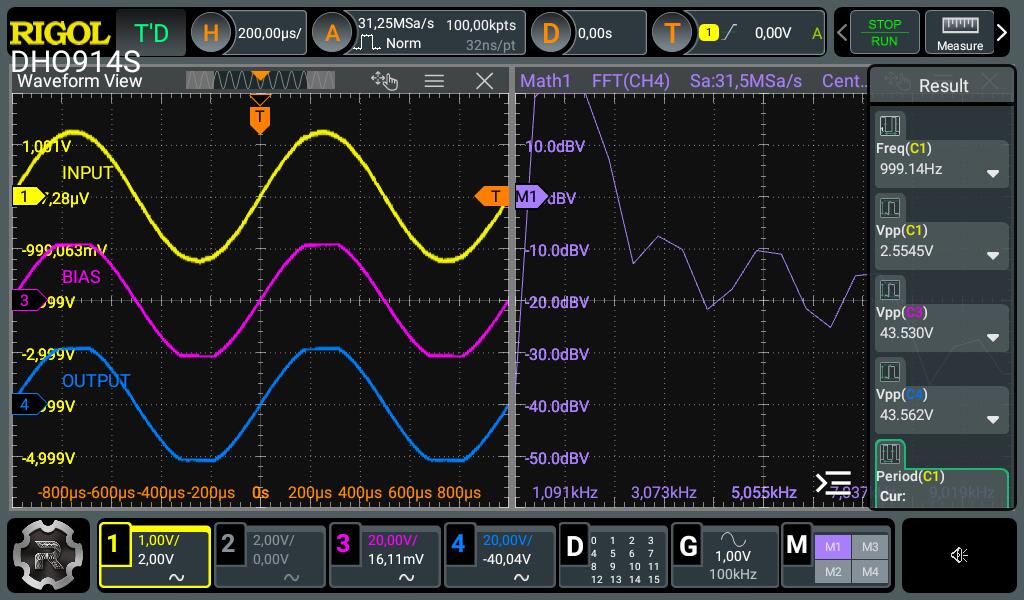Viewport: 1024px width, 600px height.
Task: Toggle channel 1 on/off label
Action: [x=113, y=543]
